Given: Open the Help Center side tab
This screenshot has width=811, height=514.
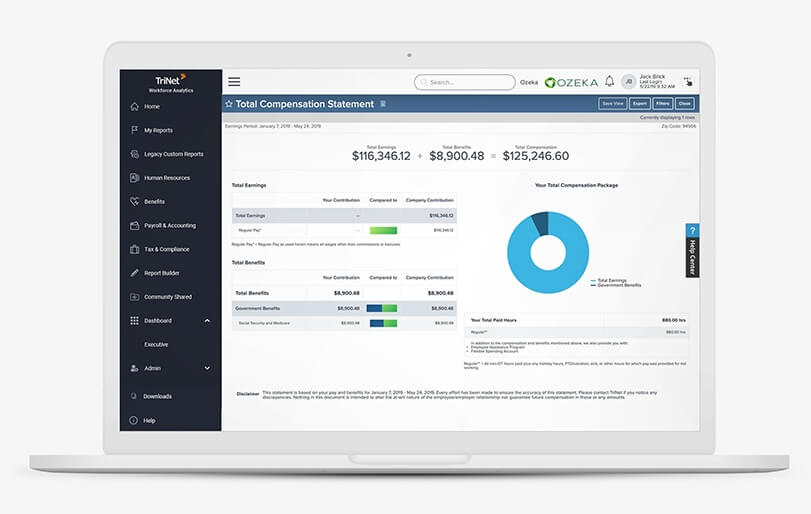Looking at the screenshot, I should (x=692, y=250).
